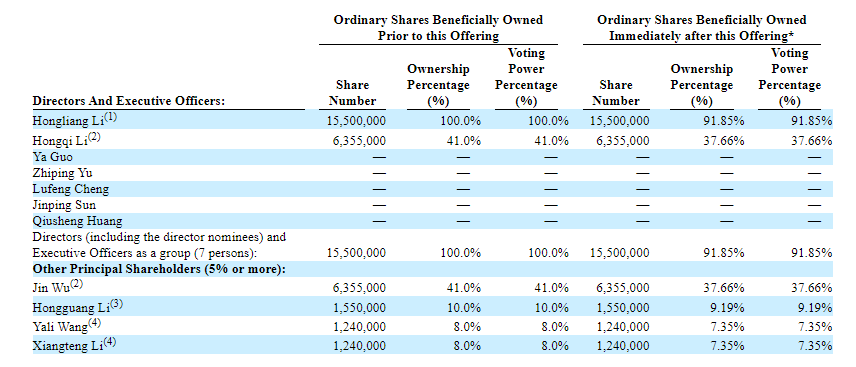Select the 'Other Principal Shareholders (5% or more):' heading

pyautogui.click(x=159, y=269)
